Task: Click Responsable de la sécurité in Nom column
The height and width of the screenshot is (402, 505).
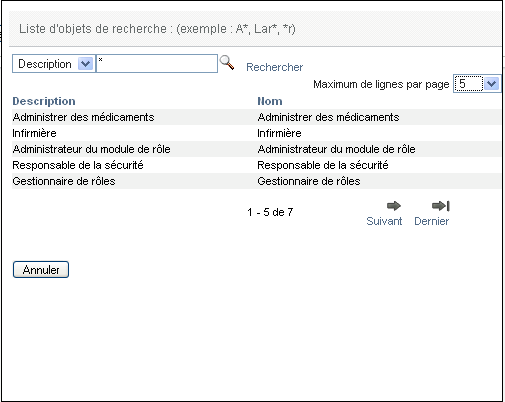Action: (323, 165)
